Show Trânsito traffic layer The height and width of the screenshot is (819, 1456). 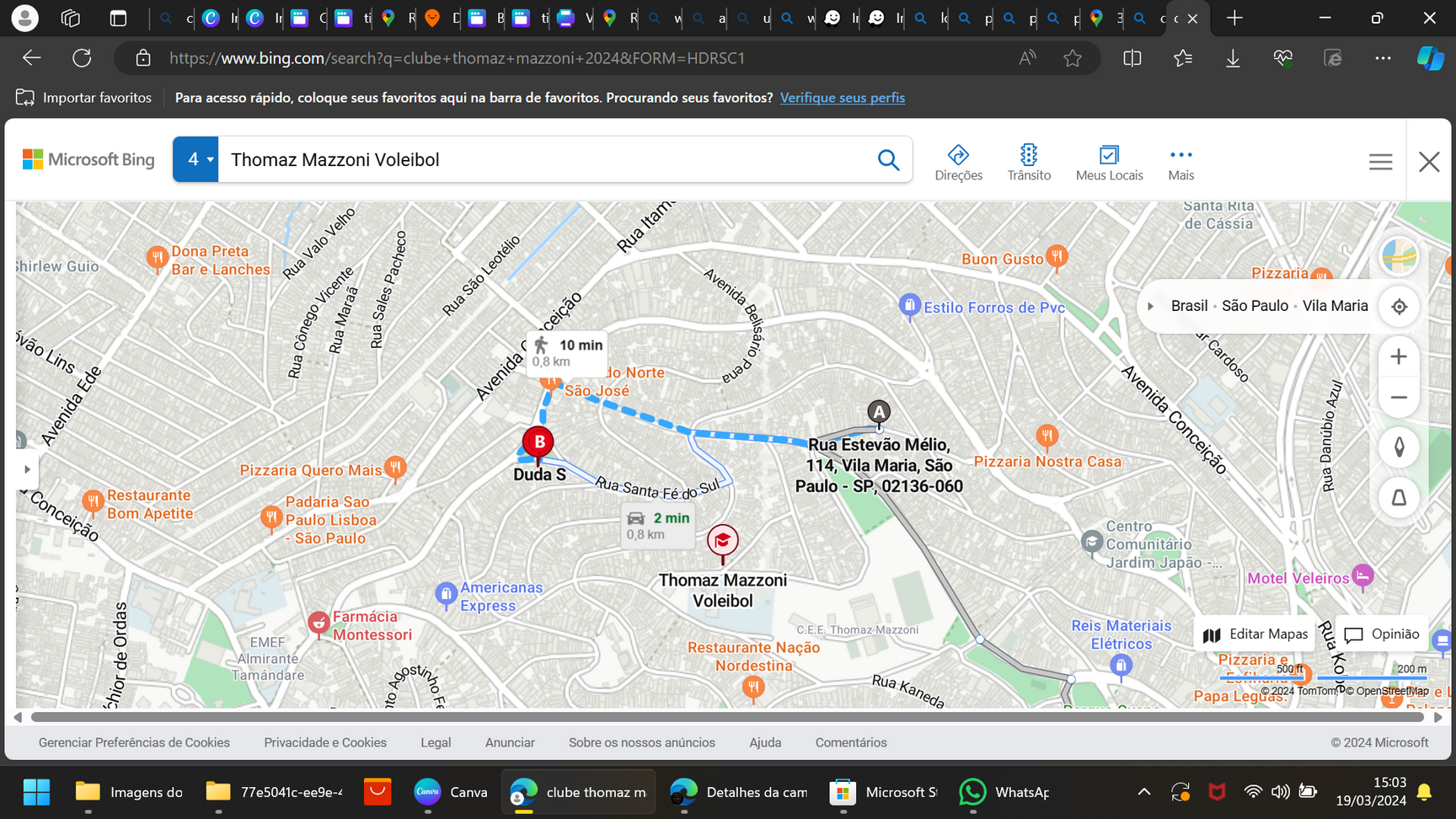click(x=1029, y=162)
